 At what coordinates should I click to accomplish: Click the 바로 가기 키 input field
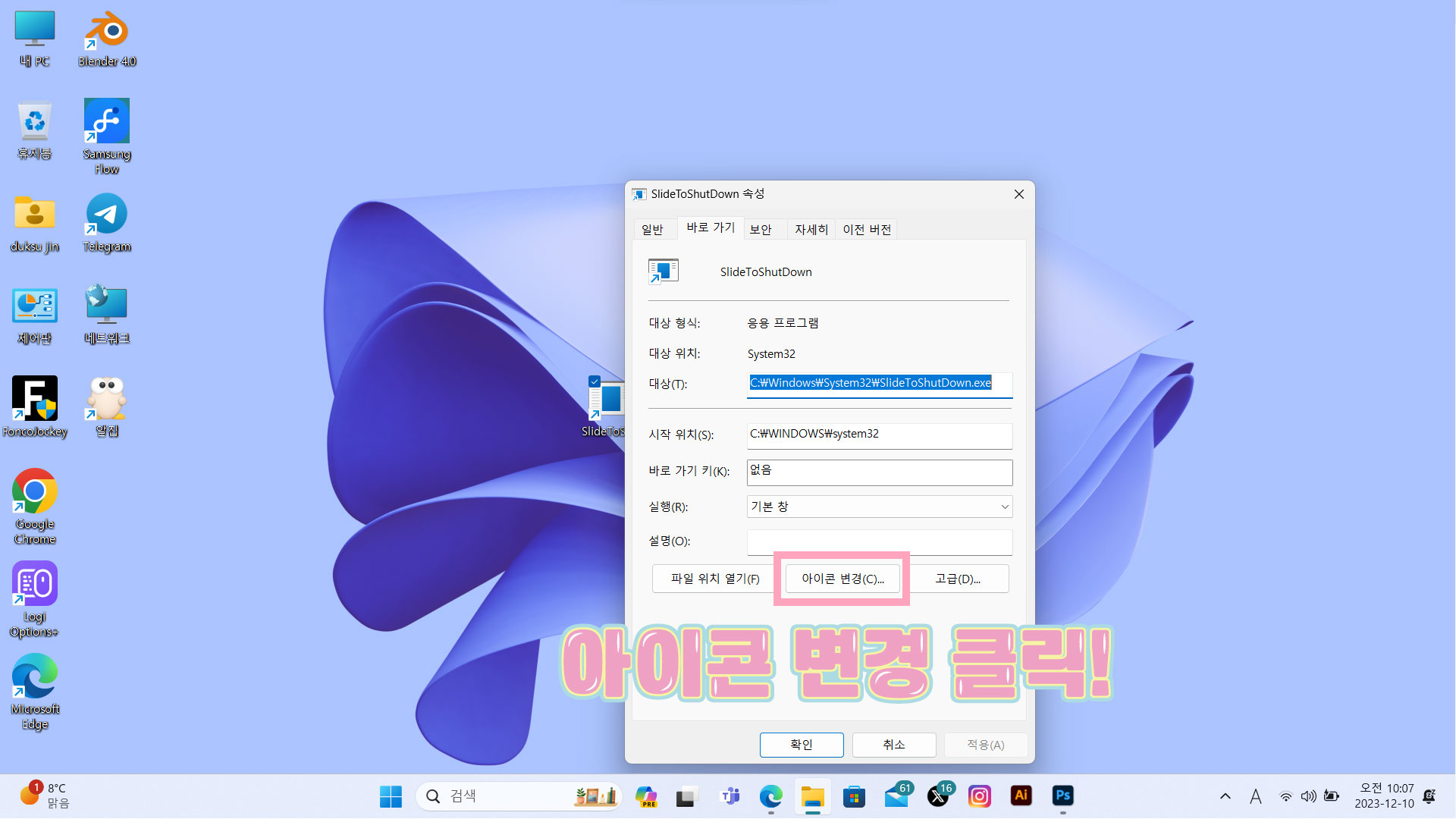pyautogui.click(x=879, y=472)
